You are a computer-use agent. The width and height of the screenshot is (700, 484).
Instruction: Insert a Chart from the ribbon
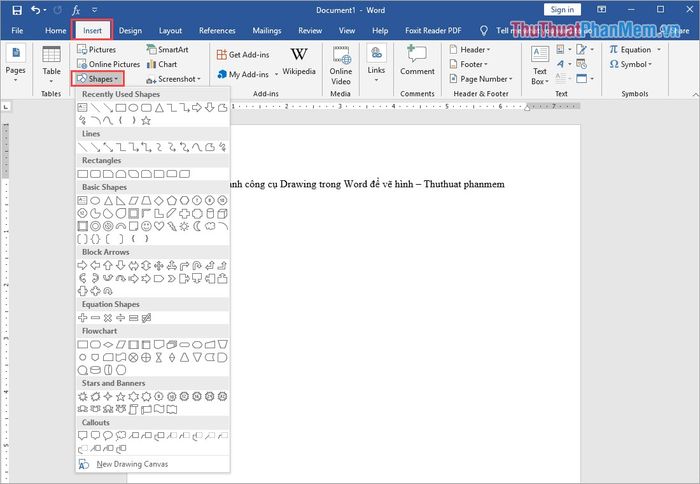click(161, 64)
